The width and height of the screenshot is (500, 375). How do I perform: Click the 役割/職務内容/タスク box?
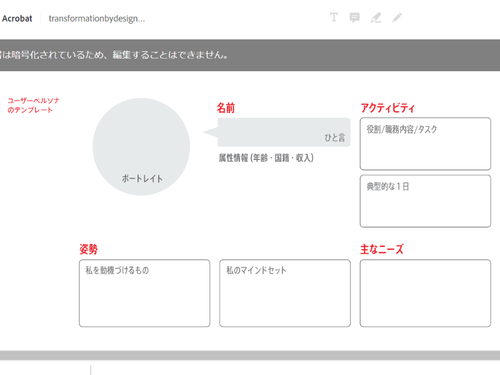point(425,144)
